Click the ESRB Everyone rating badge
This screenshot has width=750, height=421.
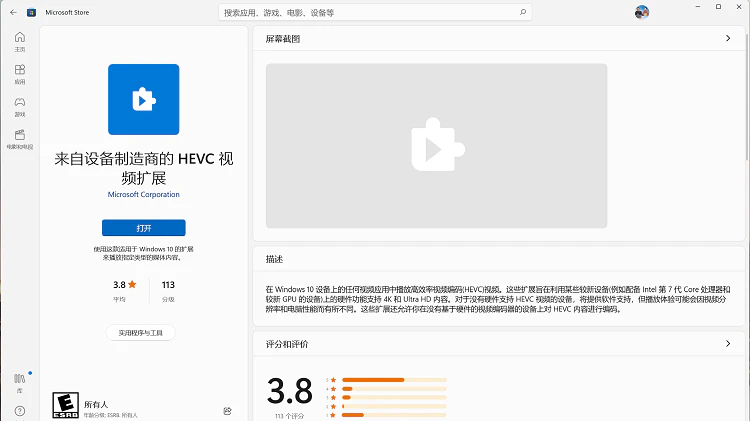[x=66, y=405]
